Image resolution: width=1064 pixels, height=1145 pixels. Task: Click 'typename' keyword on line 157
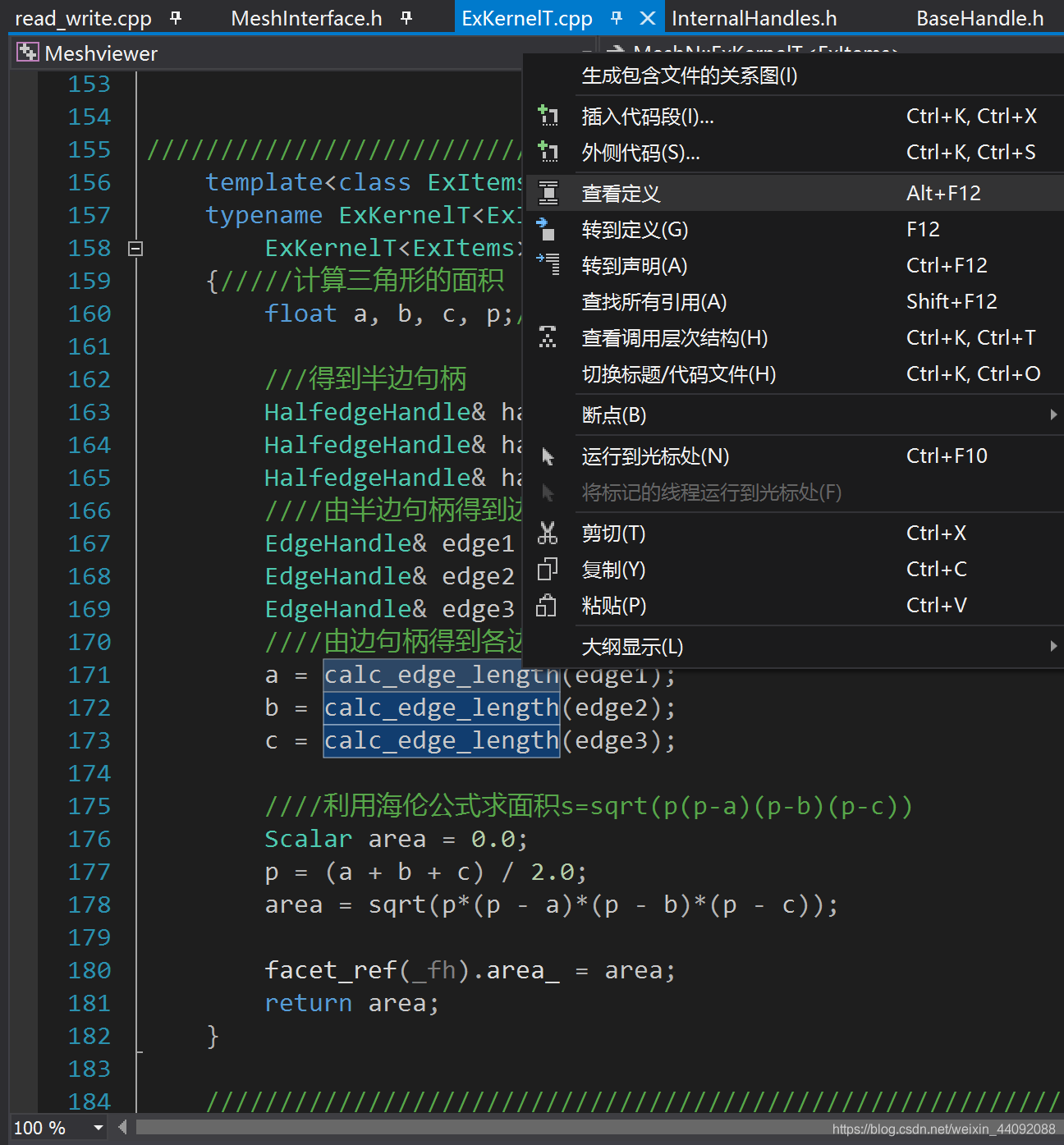coord(264,215)
